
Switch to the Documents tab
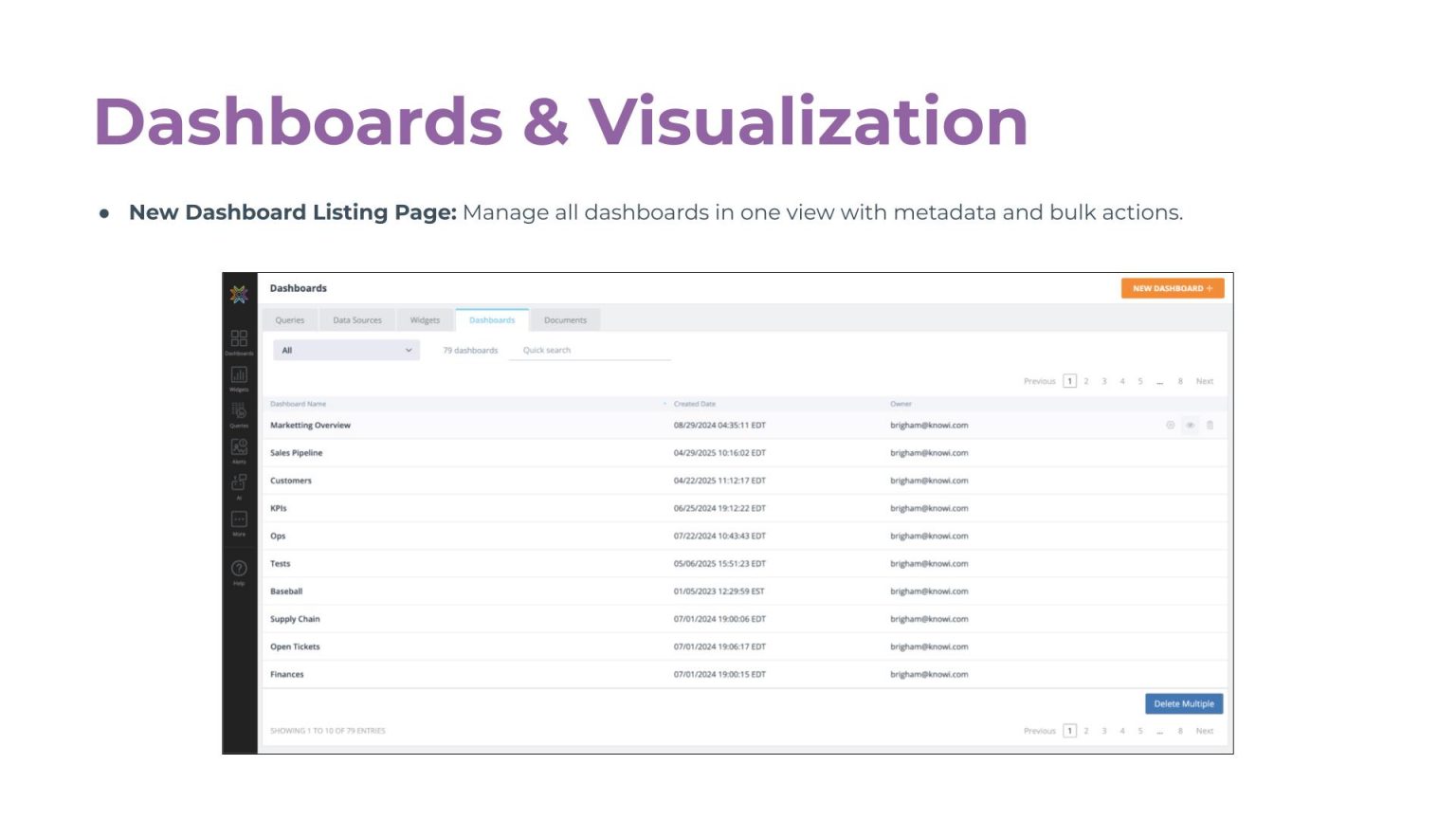(565, 320)
